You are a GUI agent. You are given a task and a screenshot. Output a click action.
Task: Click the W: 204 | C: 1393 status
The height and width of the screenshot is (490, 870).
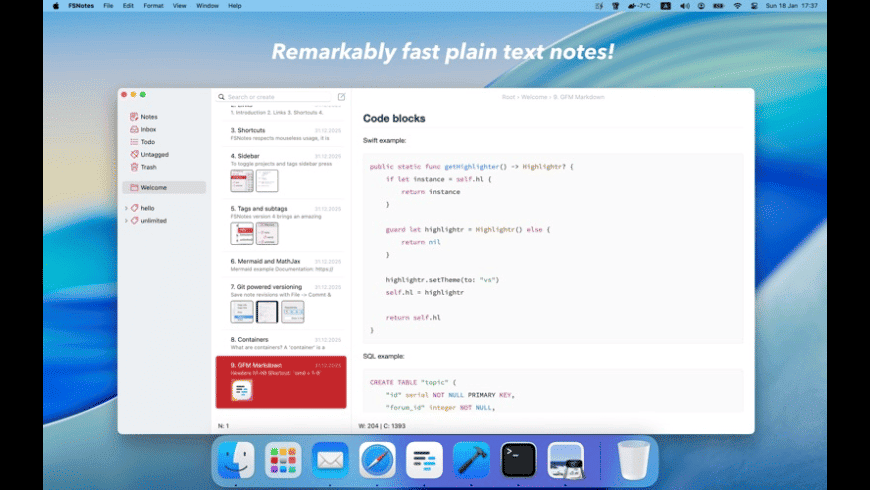[x=382, y=426]
